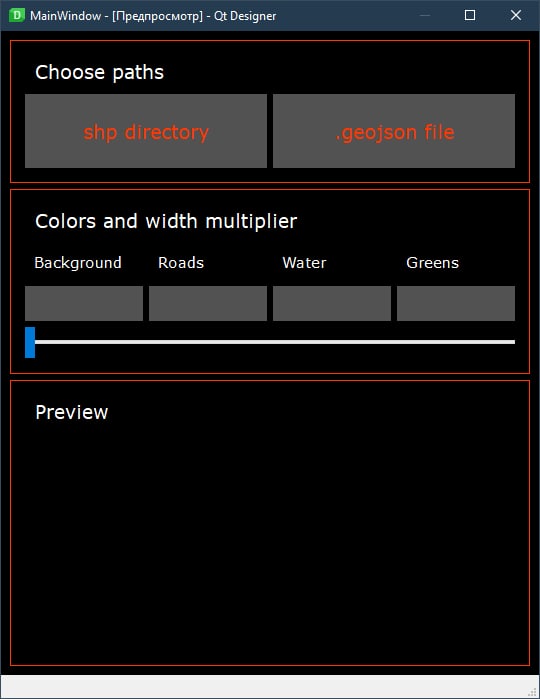Image resolution: width=540 pixels, height=699 pixels.
Task: Pick the Greens color swatch button
Action: 456,304
